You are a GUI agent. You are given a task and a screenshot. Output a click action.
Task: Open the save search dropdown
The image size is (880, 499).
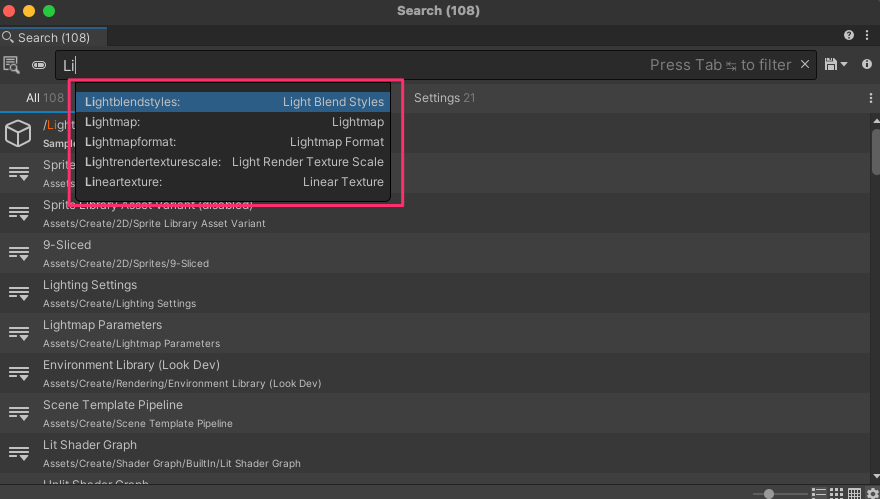coord(836,65)
